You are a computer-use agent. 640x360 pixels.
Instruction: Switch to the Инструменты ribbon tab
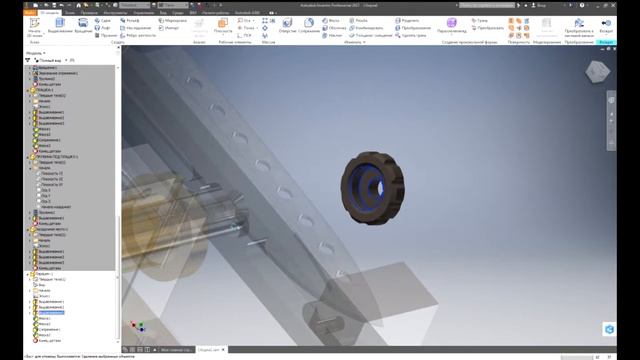point(115,13)
